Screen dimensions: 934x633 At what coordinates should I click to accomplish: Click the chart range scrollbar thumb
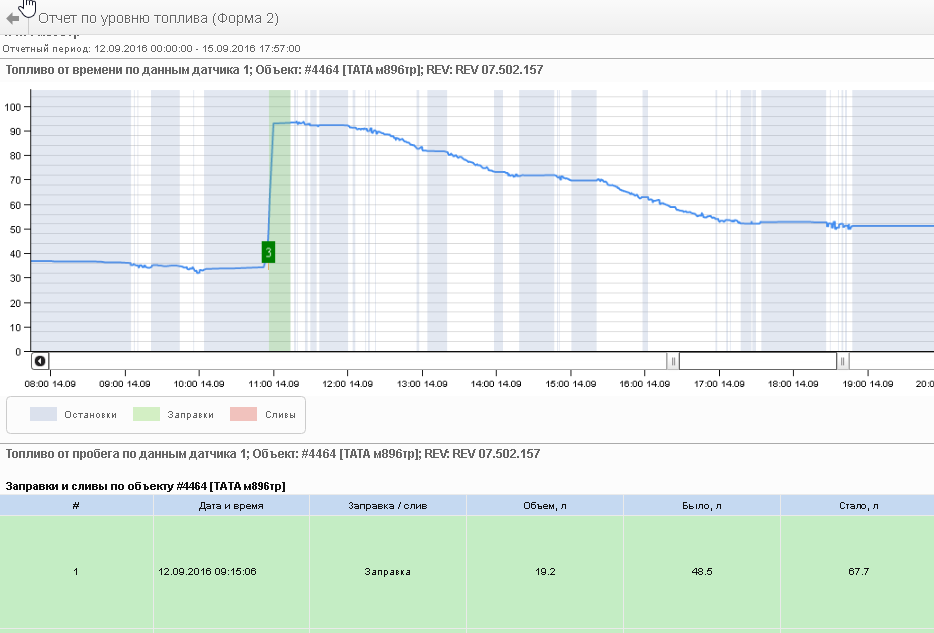pyautogui.click(x=758, y=361)
